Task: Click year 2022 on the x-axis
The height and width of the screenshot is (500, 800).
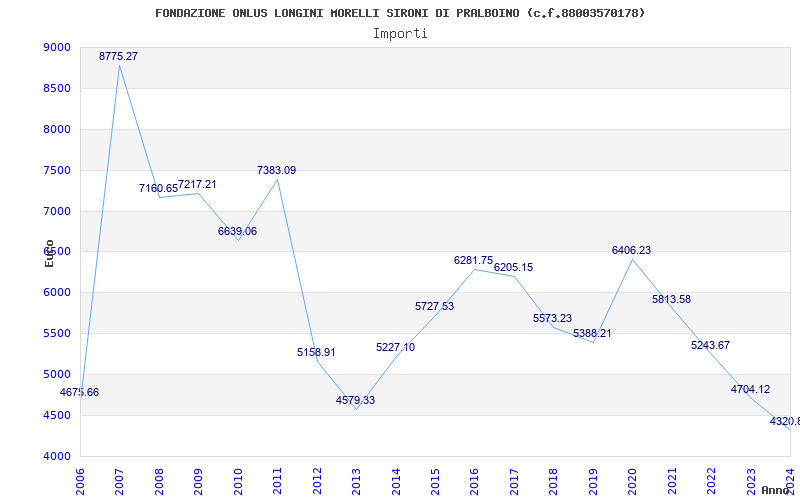Action: (x=711, y=482)
